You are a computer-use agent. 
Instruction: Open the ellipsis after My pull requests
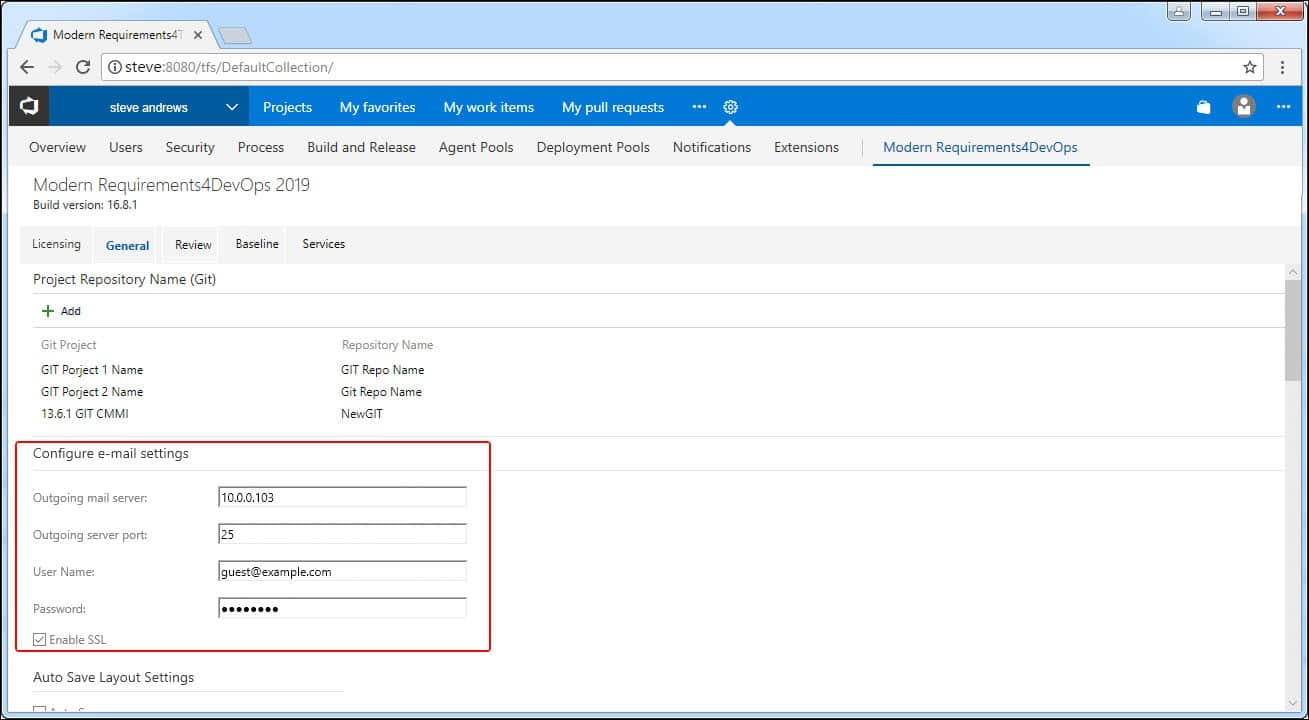pos(699,107)
